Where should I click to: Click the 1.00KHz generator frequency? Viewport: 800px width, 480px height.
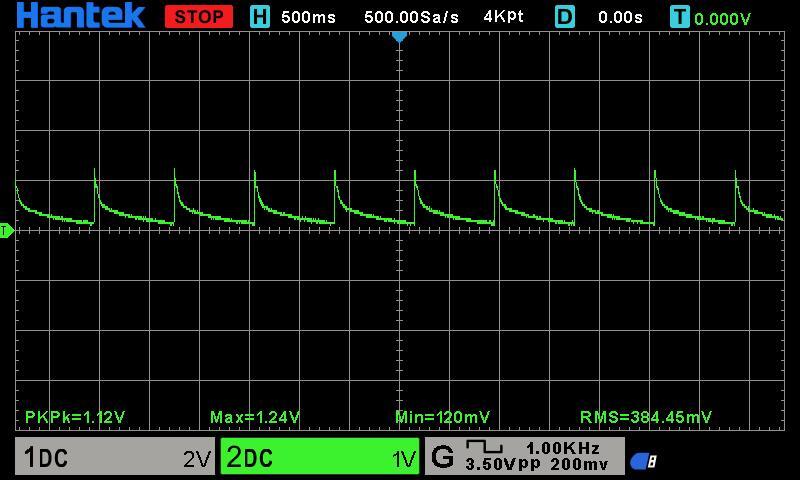click(x=563, y=448)
